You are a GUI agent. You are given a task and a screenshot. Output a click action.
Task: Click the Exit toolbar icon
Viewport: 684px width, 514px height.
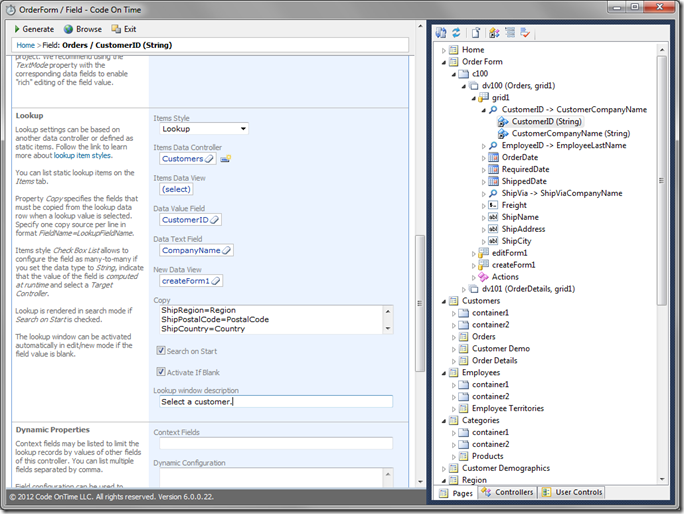pos(116,29)
